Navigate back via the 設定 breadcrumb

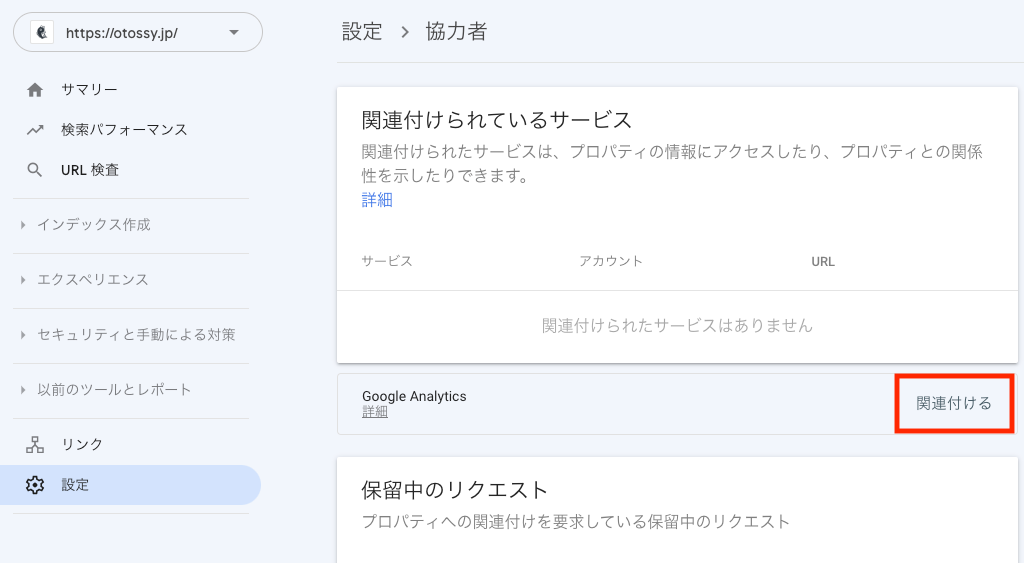pos(362,32)
